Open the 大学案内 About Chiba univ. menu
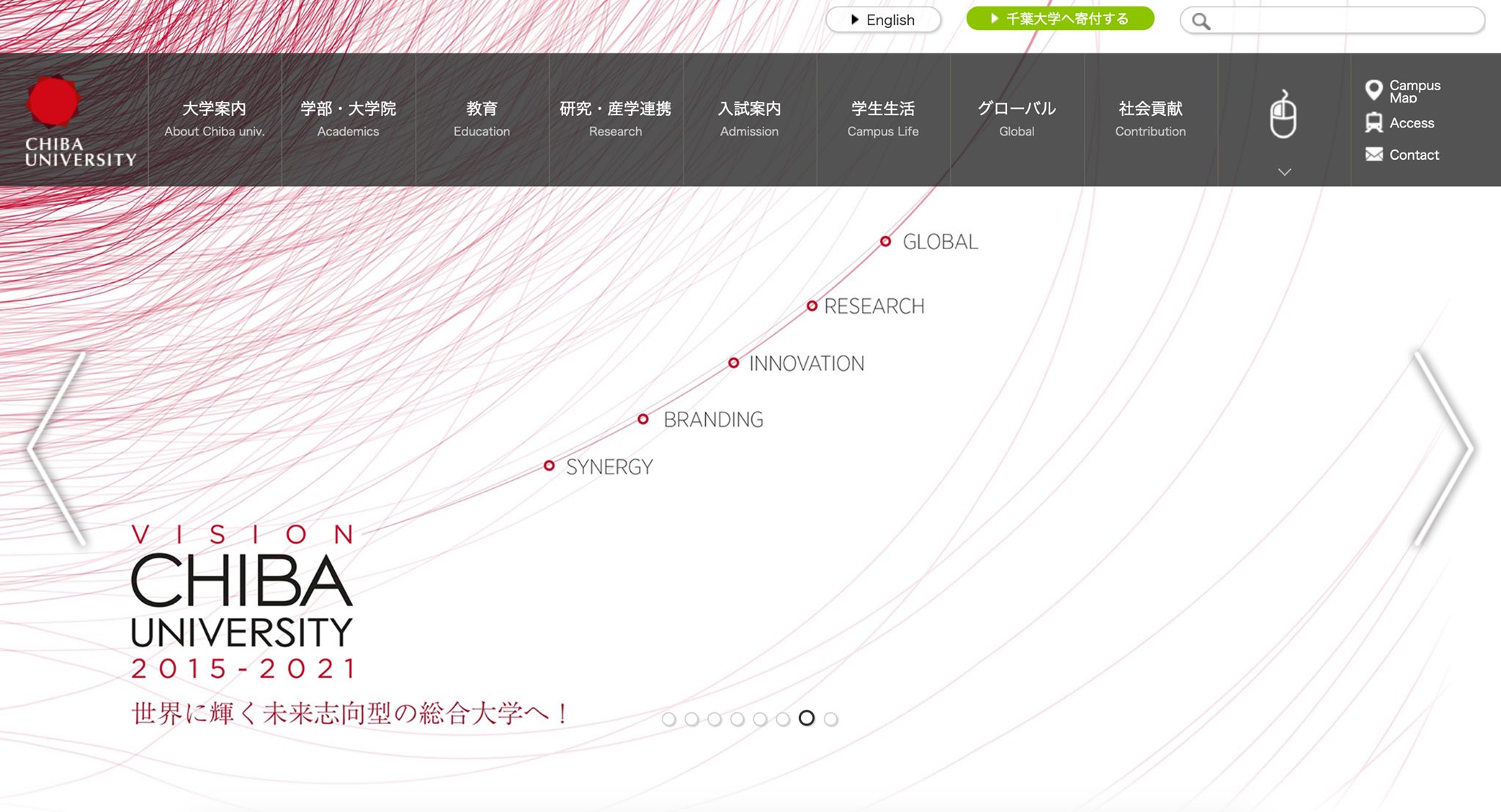Screen dimensions: 1501x812 pos(215,119)
